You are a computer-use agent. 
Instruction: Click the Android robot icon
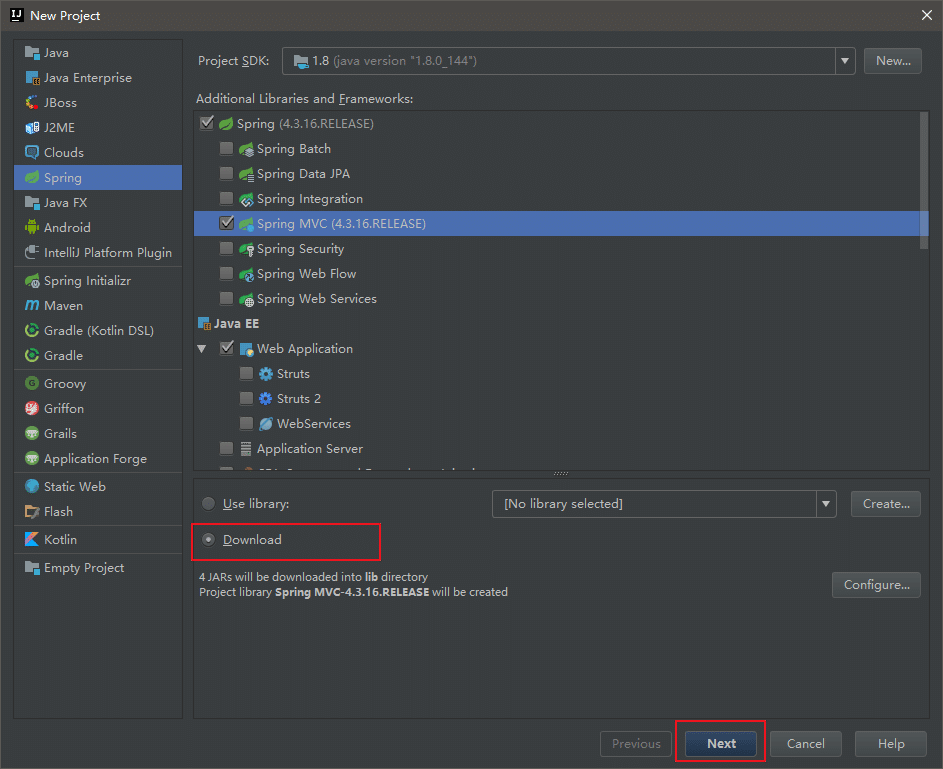point(32,227)
